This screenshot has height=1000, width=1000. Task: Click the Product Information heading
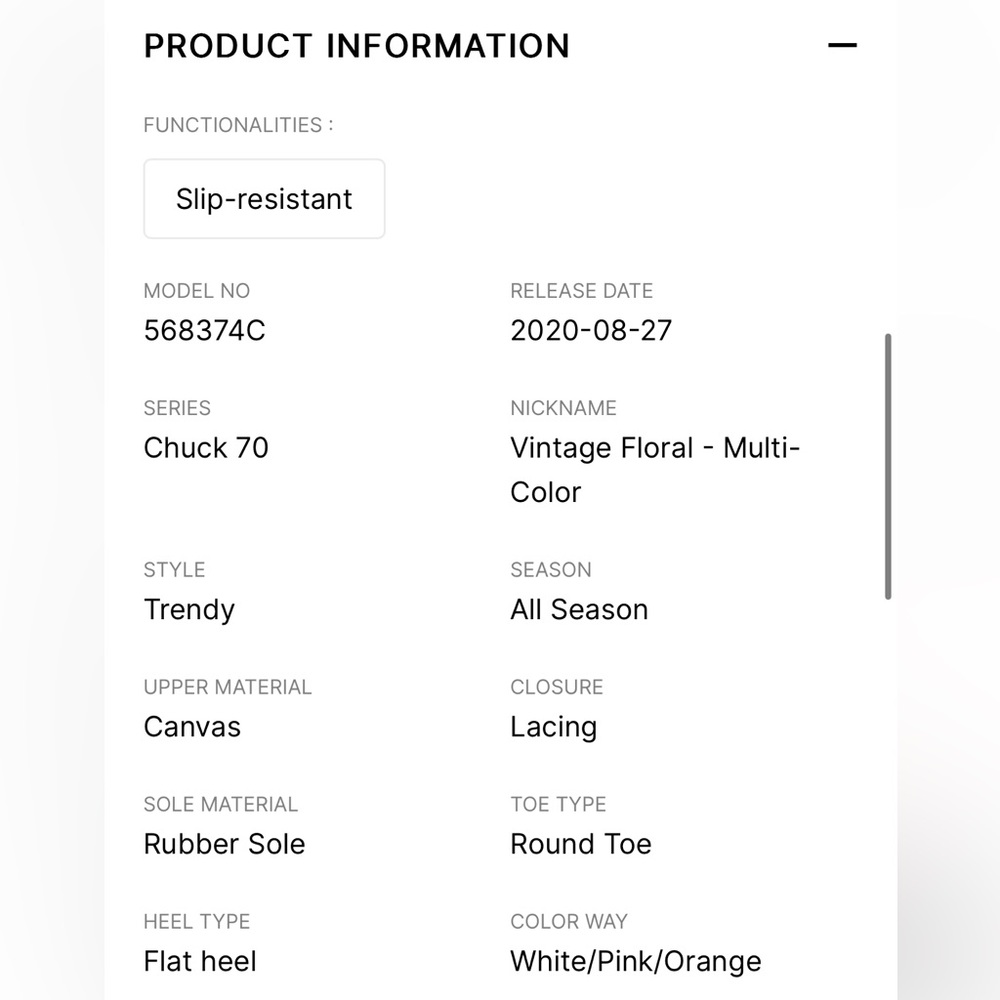click(x=357, y=46)
